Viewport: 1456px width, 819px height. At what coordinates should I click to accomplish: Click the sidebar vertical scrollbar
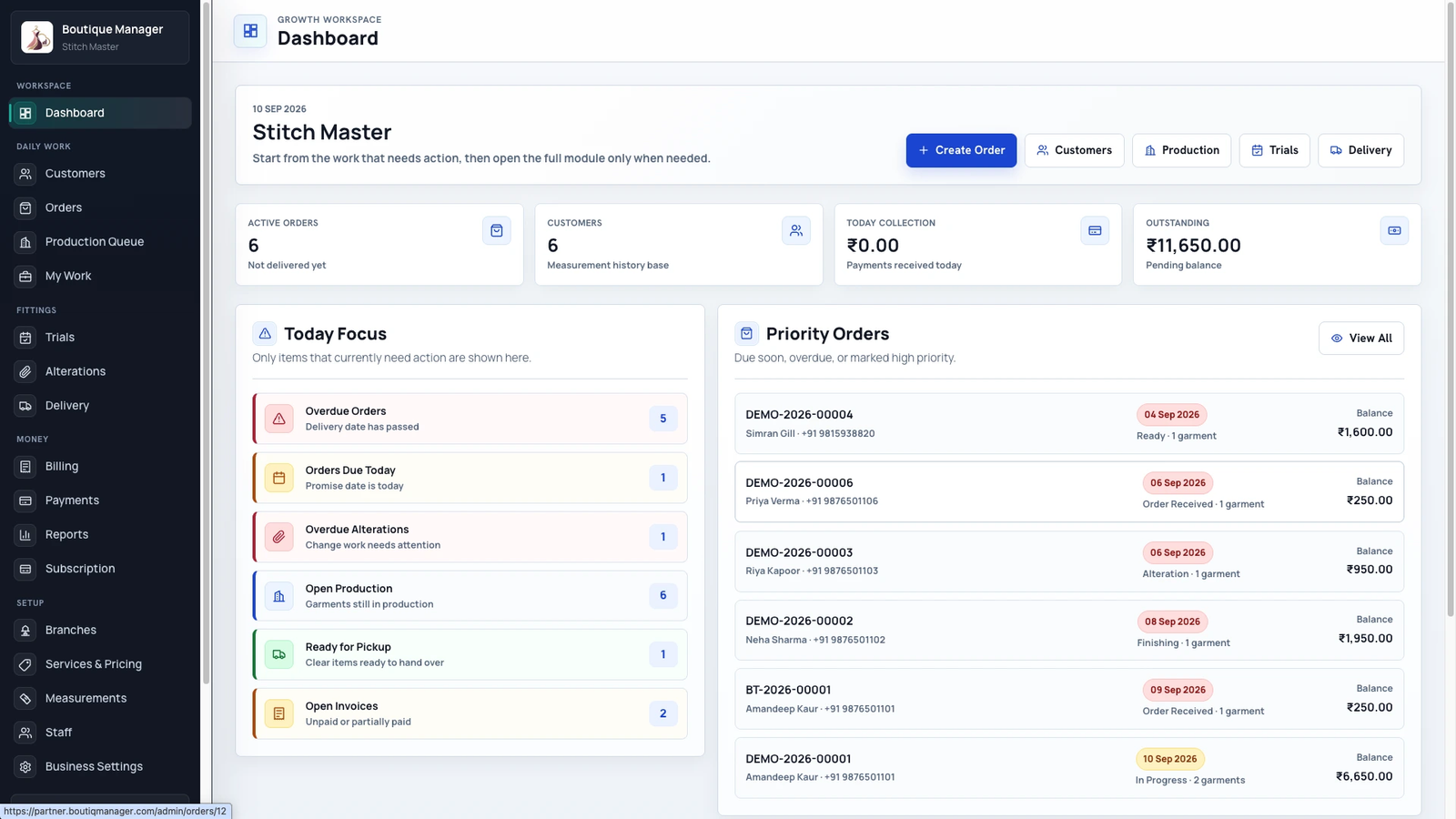point(207,344)
